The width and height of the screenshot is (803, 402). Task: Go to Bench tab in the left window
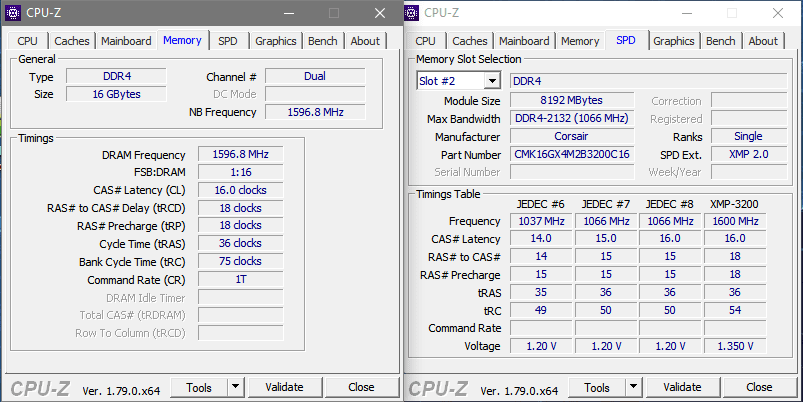323,41
